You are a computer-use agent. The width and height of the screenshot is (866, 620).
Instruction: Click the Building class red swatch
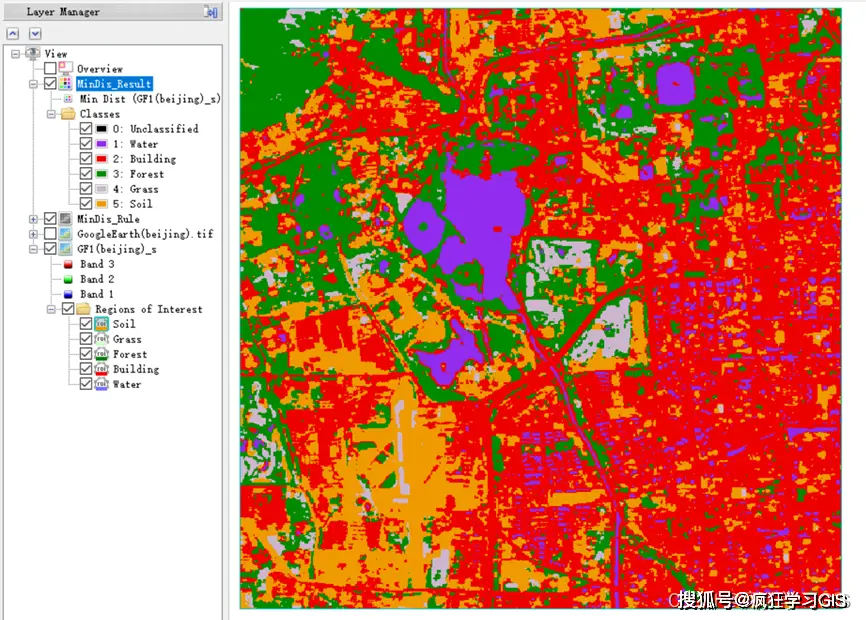101,159
